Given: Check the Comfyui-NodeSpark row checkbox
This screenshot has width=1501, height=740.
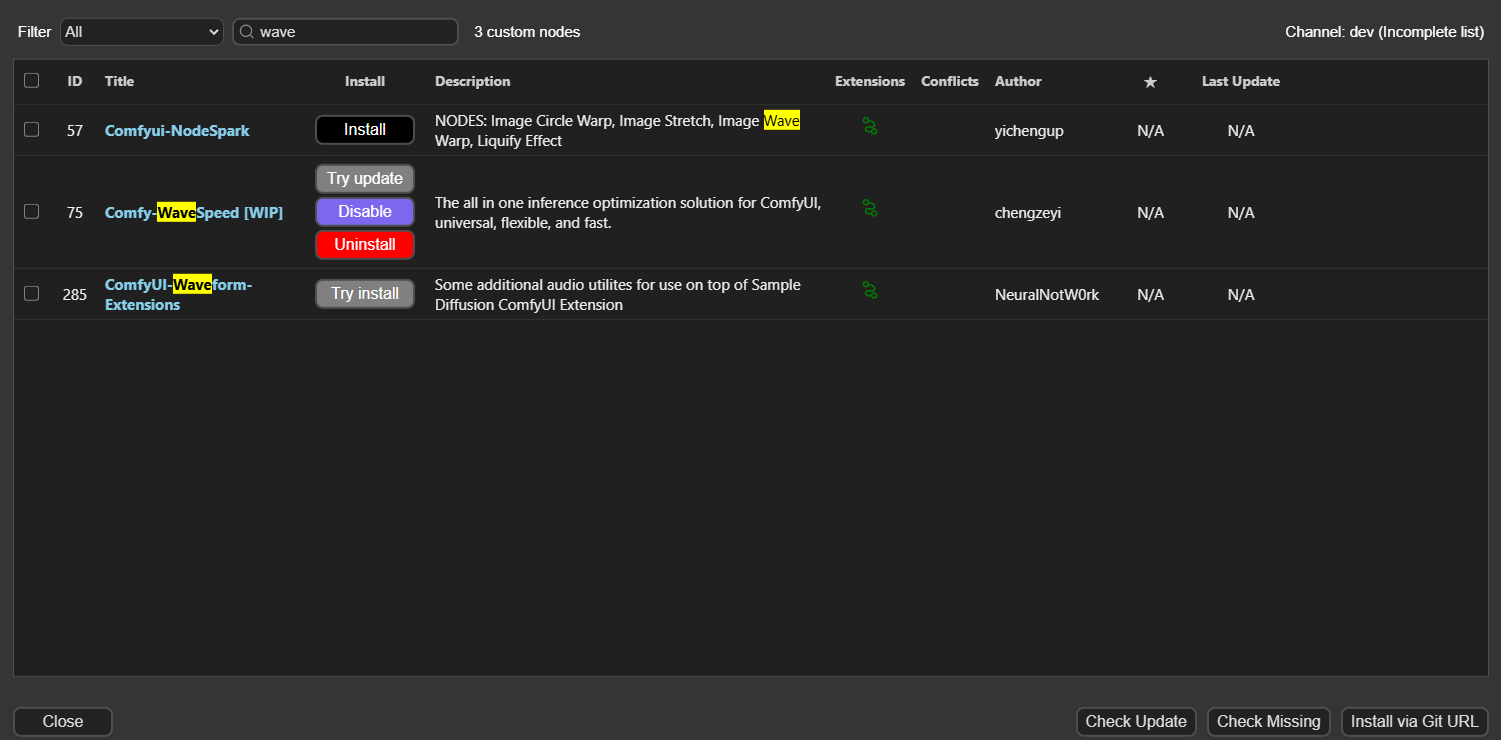Looking at the screenshot, I should pos(32,129).
